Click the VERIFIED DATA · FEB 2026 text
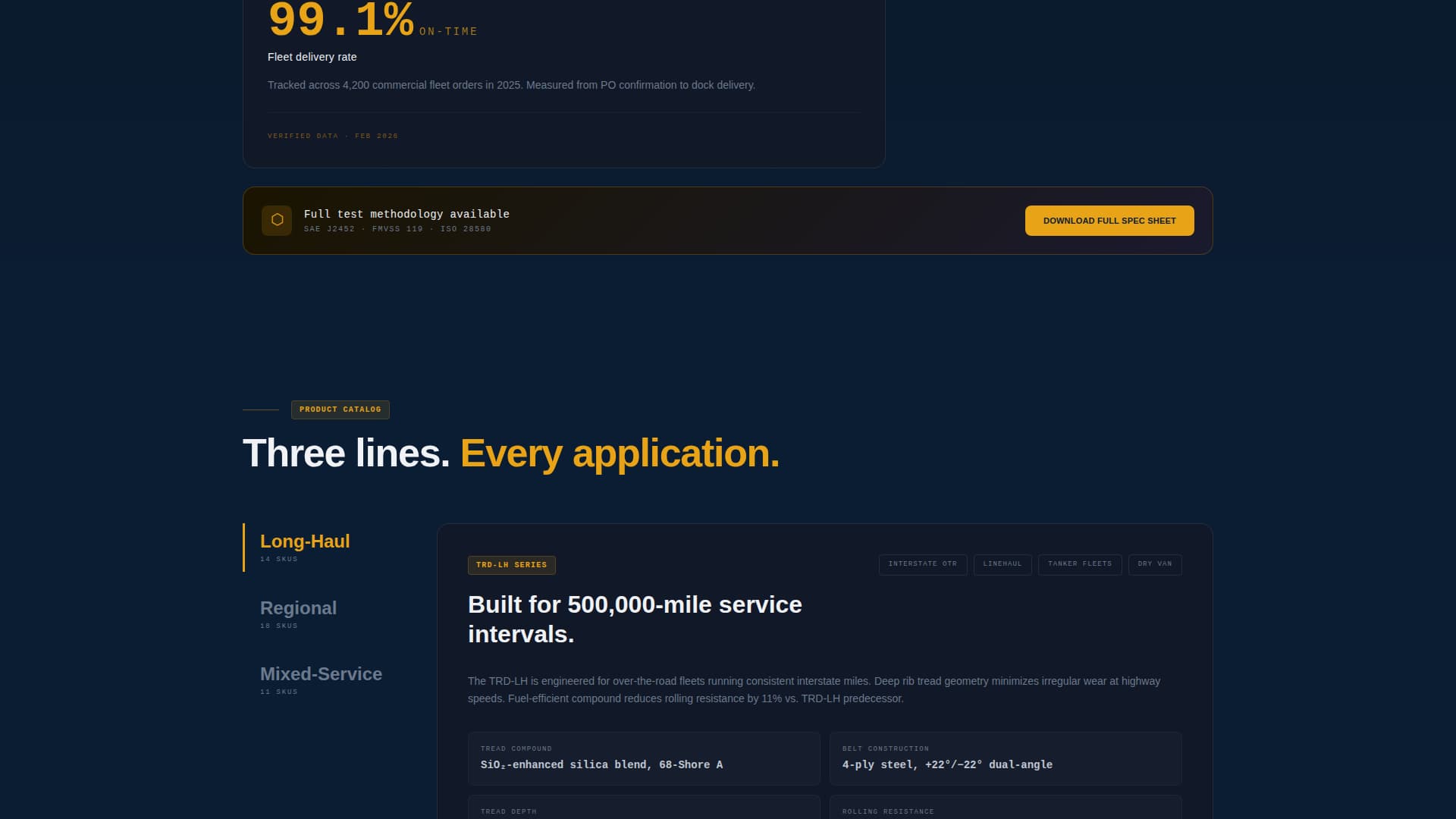The height and width of the screenshot is (819, 1456). click(x=332, y=136)
